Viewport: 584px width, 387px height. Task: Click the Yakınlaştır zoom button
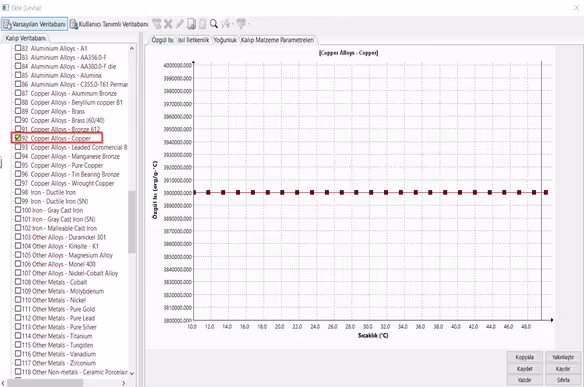(563, 357)
